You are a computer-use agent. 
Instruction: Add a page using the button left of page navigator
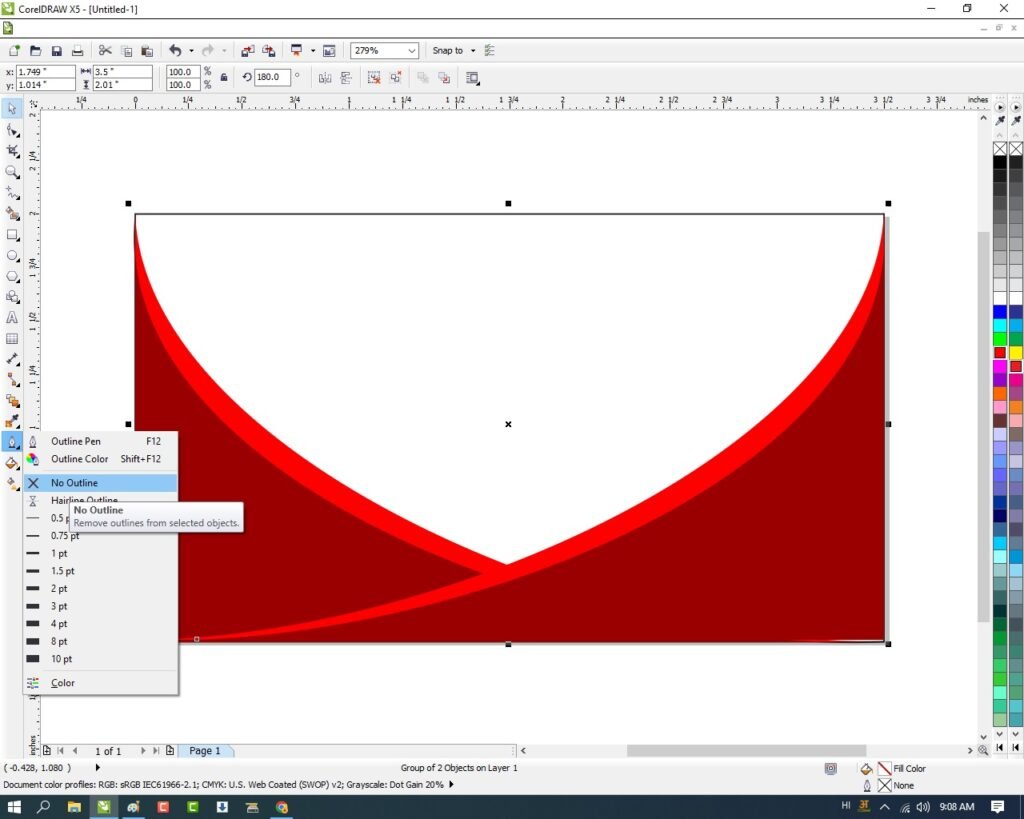[47, 750]
